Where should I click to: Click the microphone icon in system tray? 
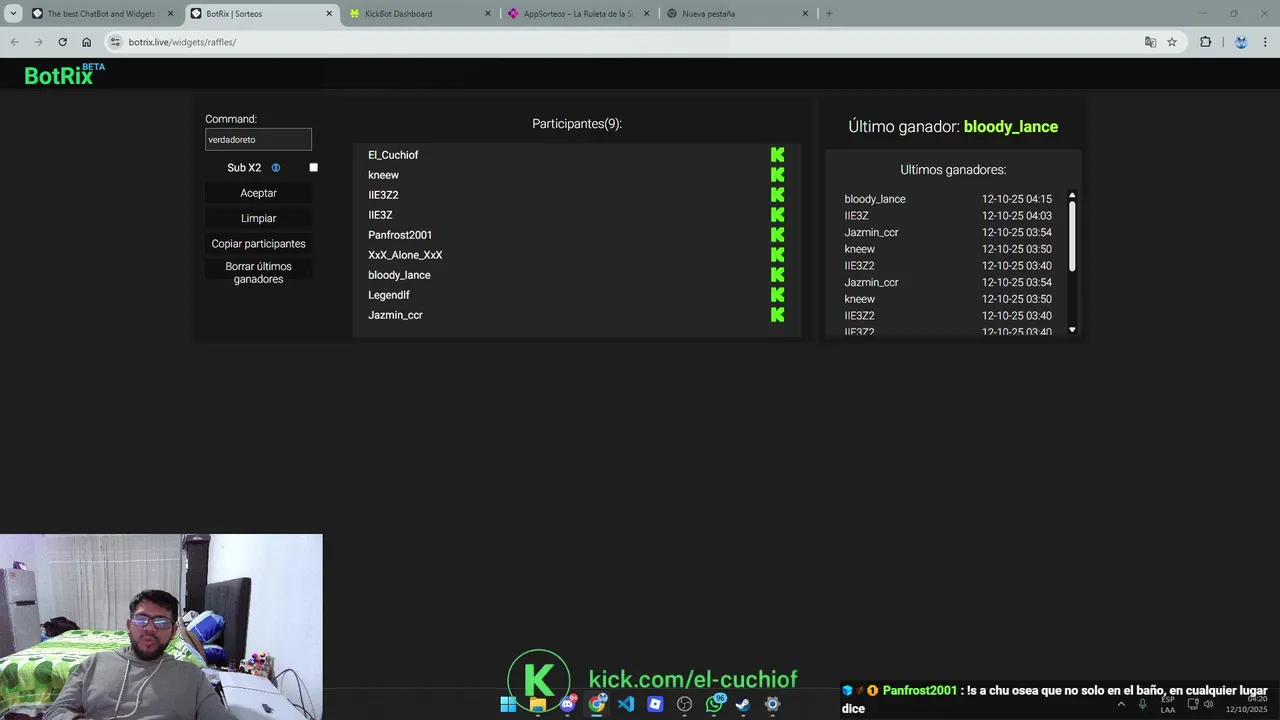[x=1142, y=704]
